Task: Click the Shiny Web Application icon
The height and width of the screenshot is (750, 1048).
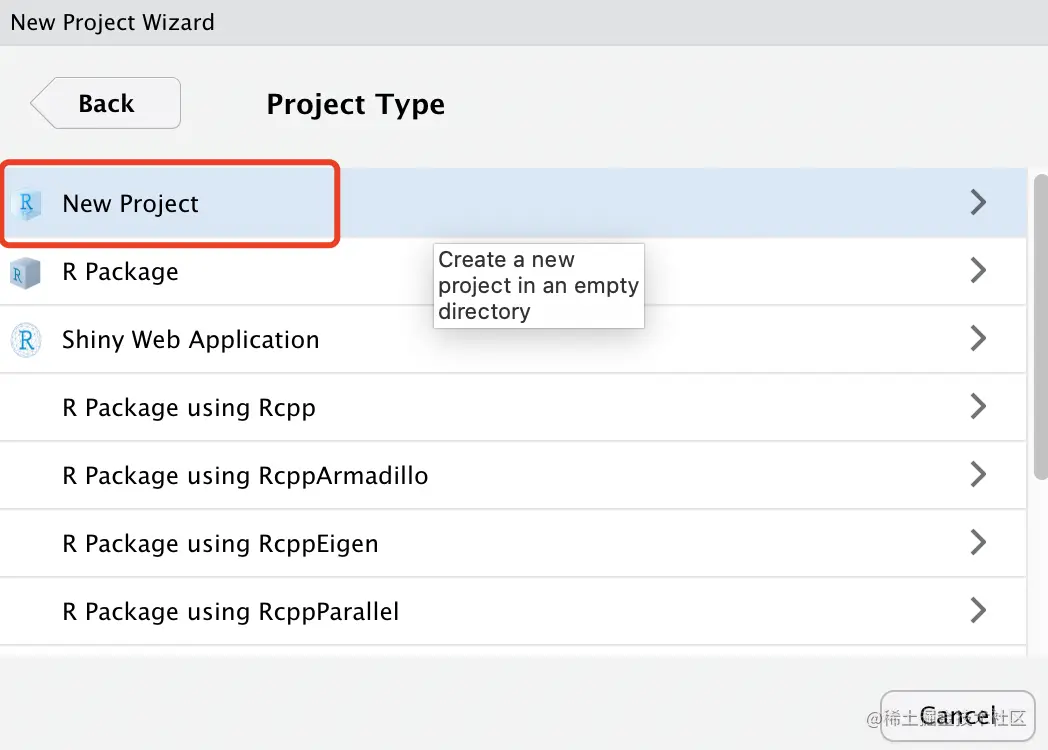Action: pos(26,340)
